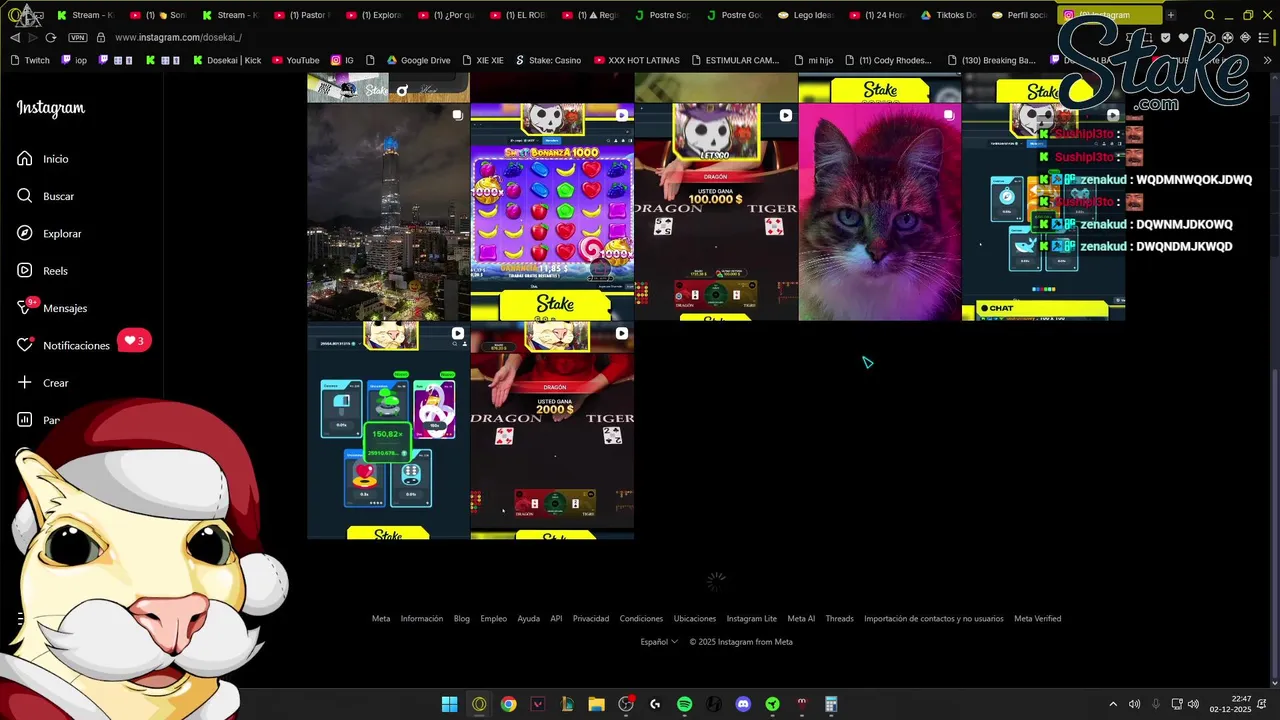
Task: Open File Explorer from the taskbar
Action: (596, 704)
